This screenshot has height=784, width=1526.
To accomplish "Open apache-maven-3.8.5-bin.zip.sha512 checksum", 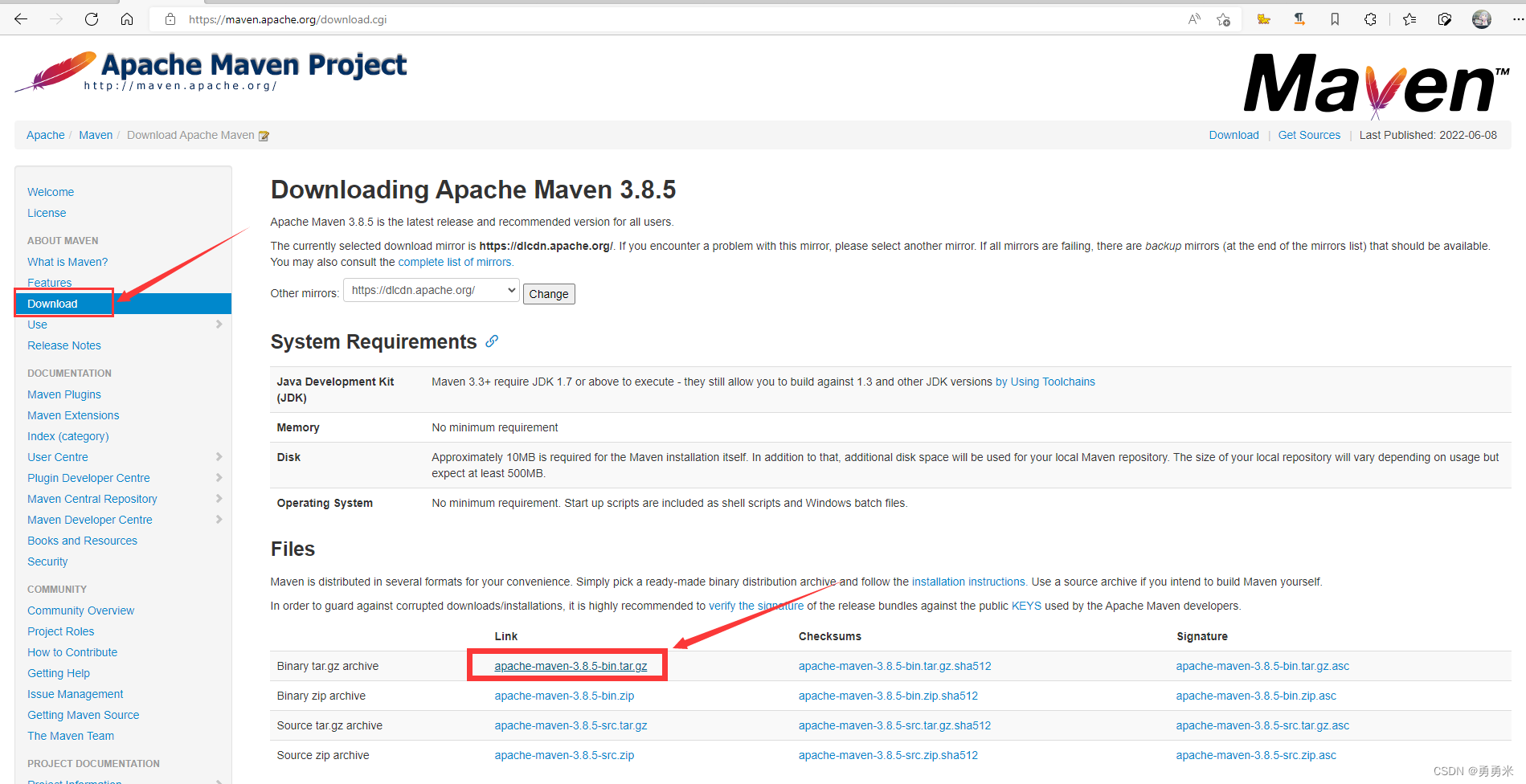I will tap(889, 696).
